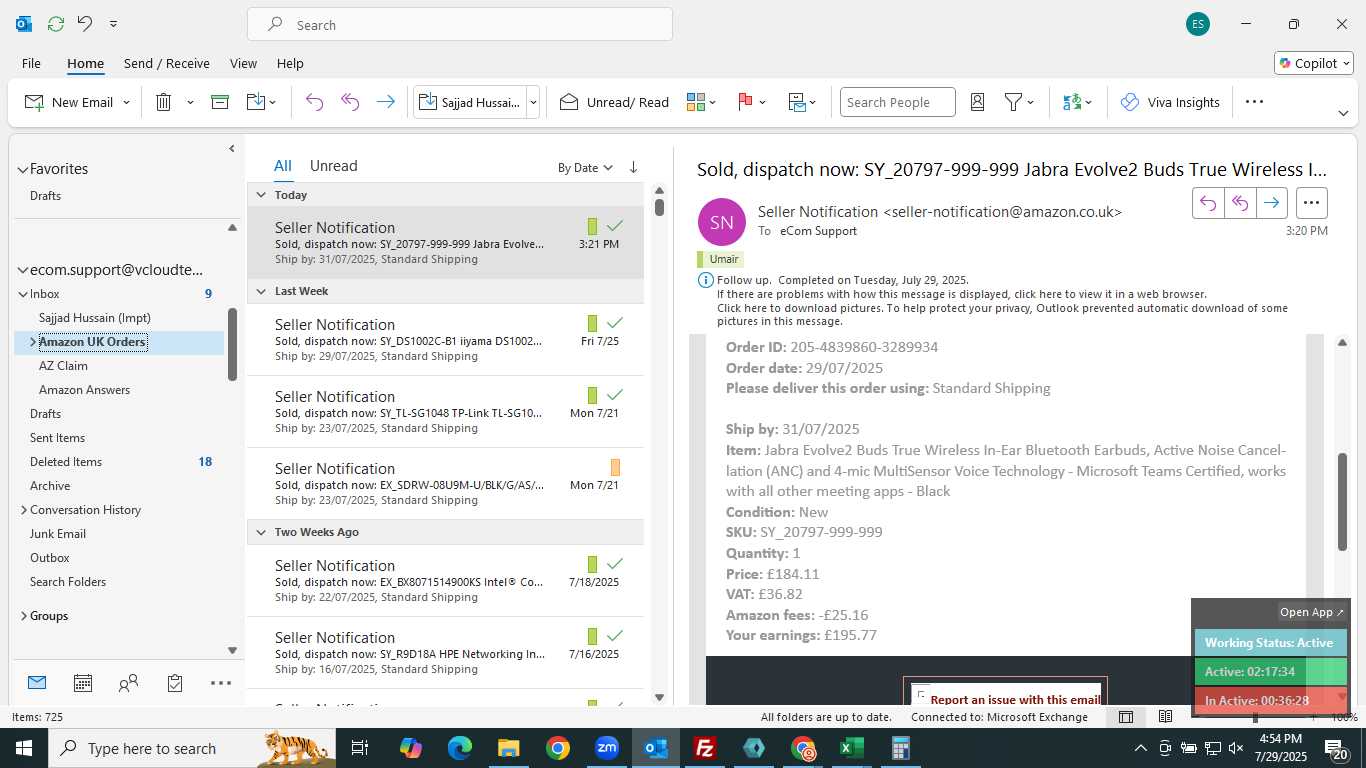
Task: Open the Copilot button
Action: coord(1313,63)
